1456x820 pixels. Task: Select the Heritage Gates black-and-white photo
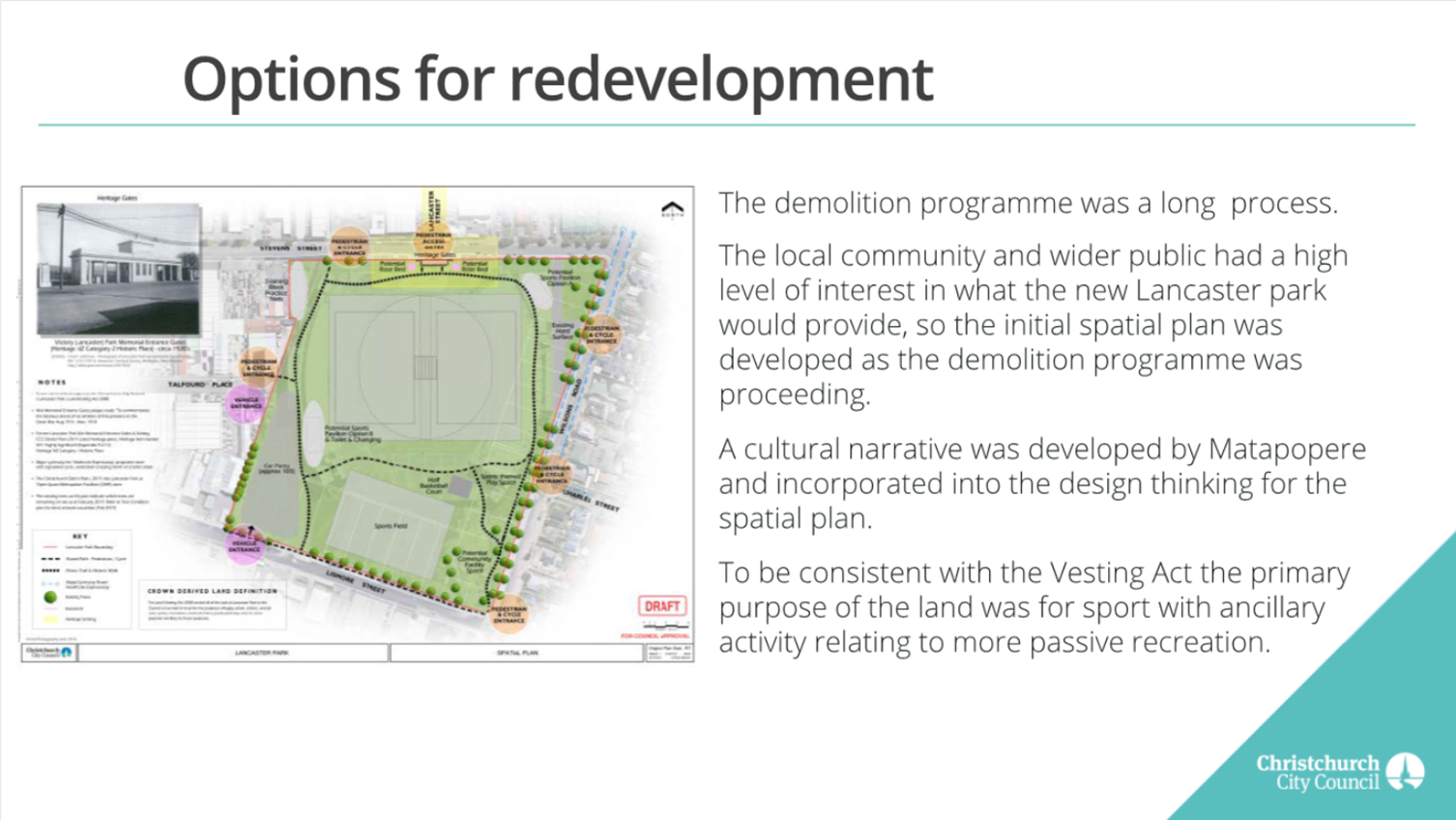(x=118, y=269)
